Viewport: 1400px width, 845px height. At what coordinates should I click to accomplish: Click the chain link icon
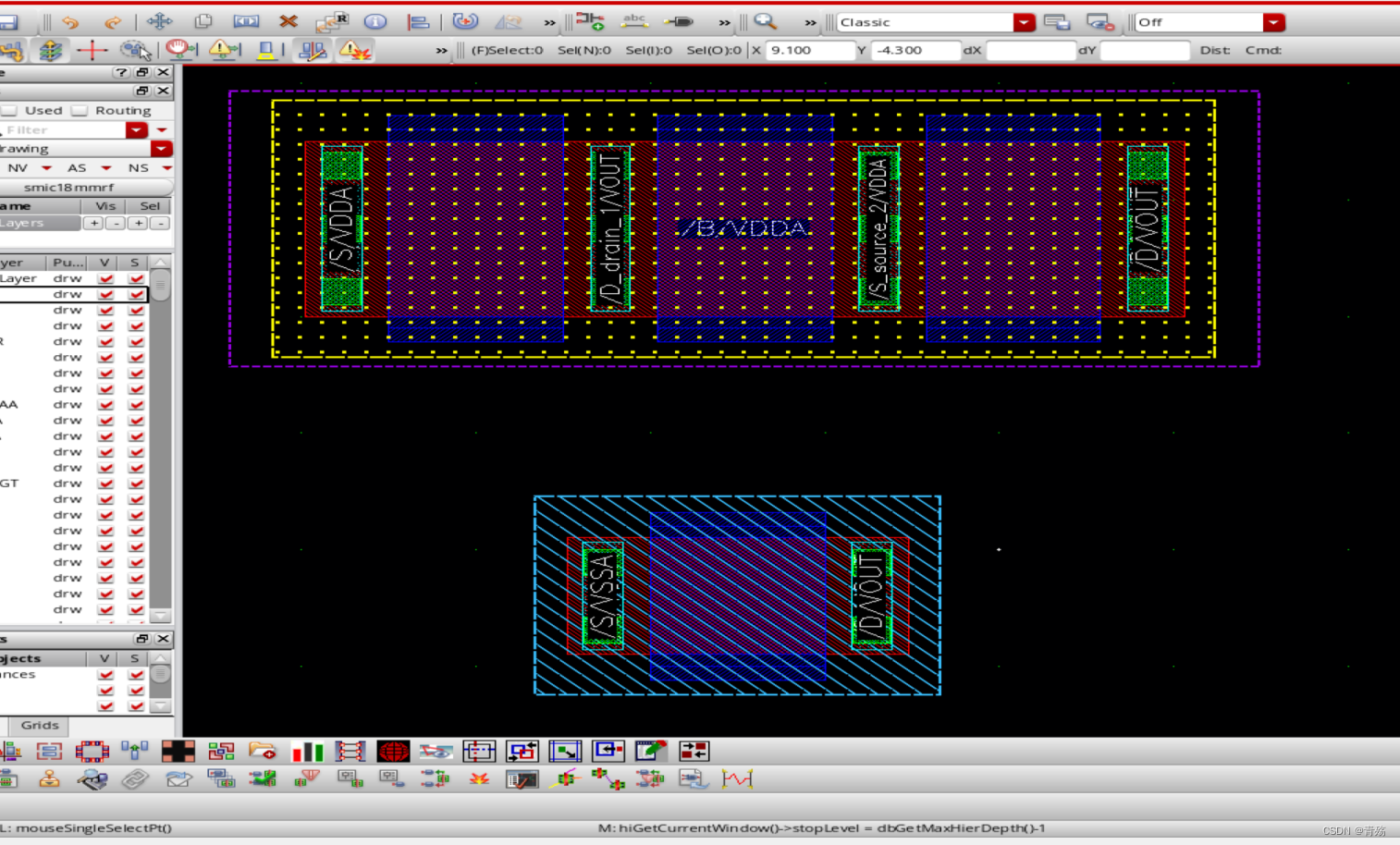point(135,779)
